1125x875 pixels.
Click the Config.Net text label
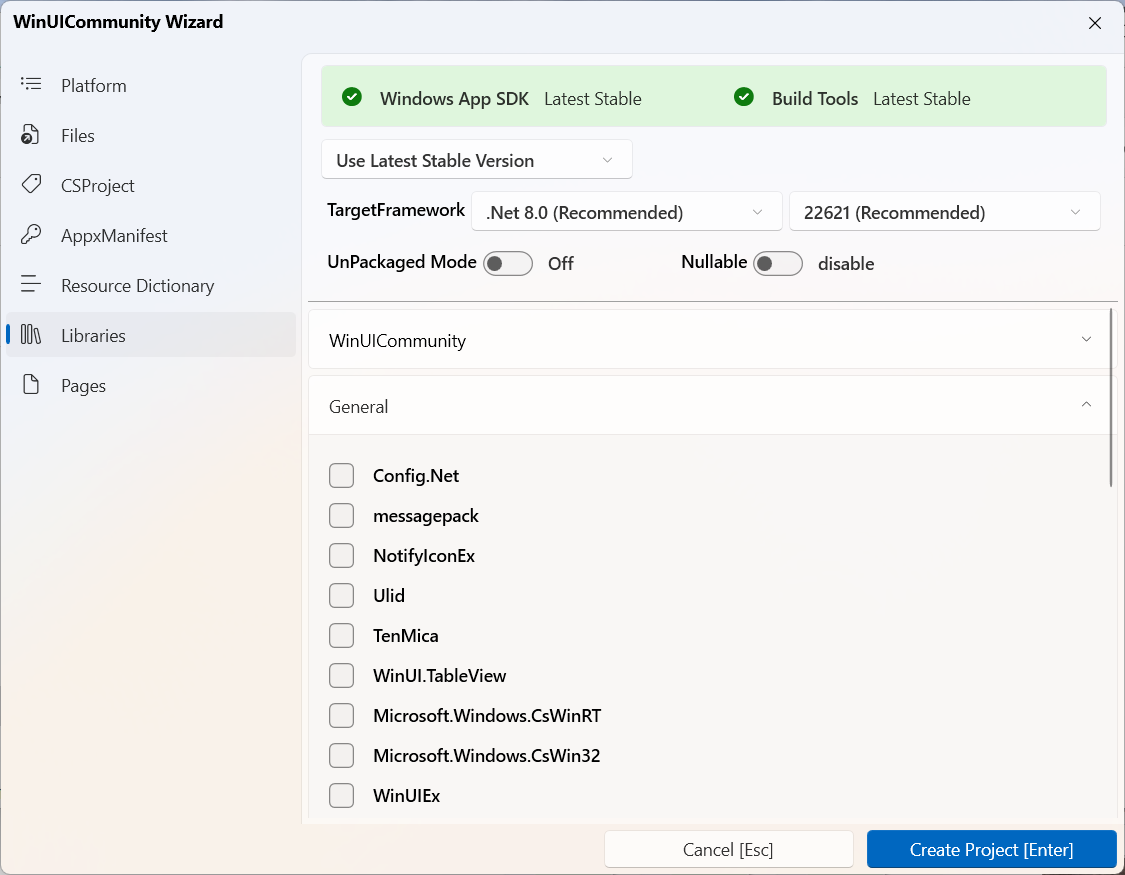click(x=416, y=476)
